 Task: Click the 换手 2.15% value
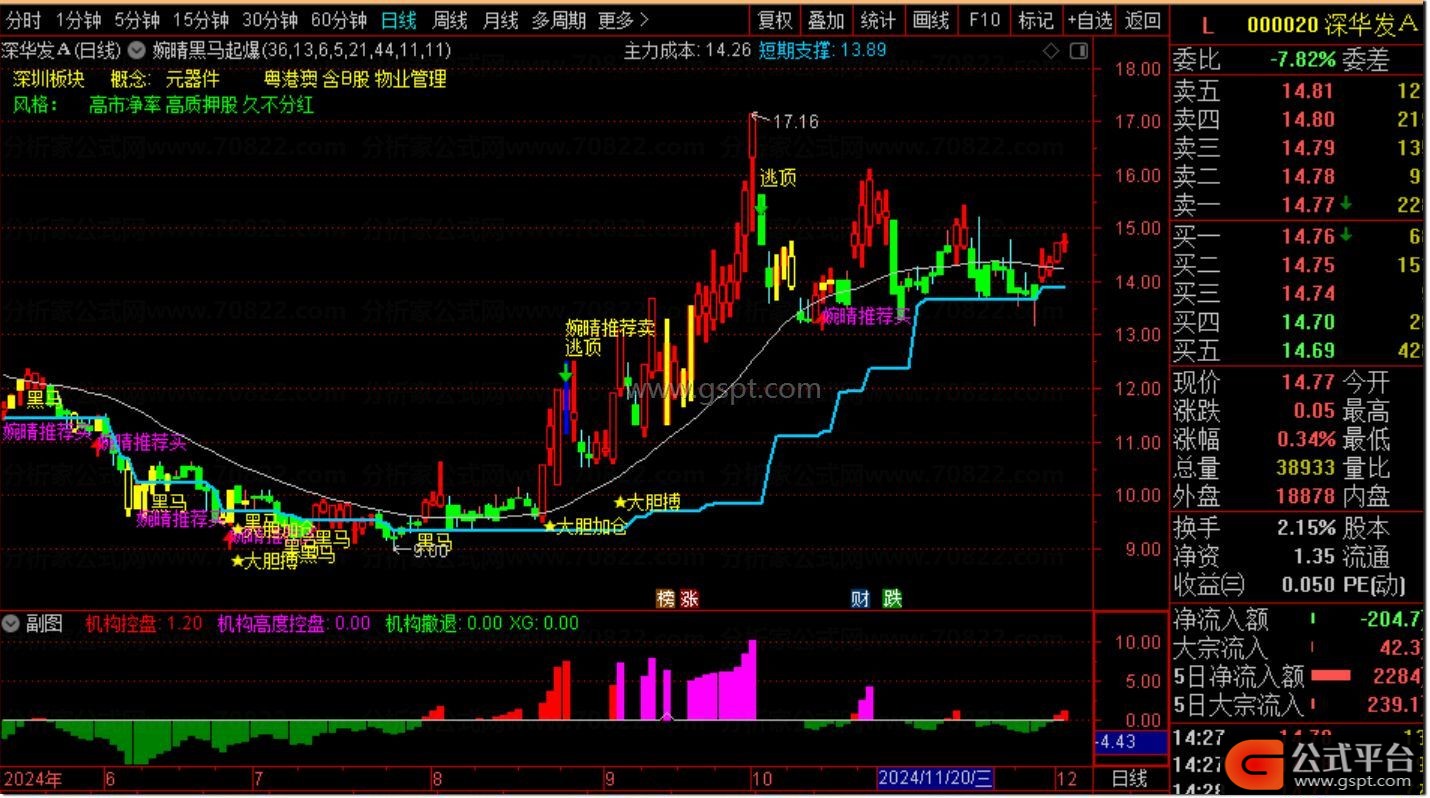(x=1306, y=528)
